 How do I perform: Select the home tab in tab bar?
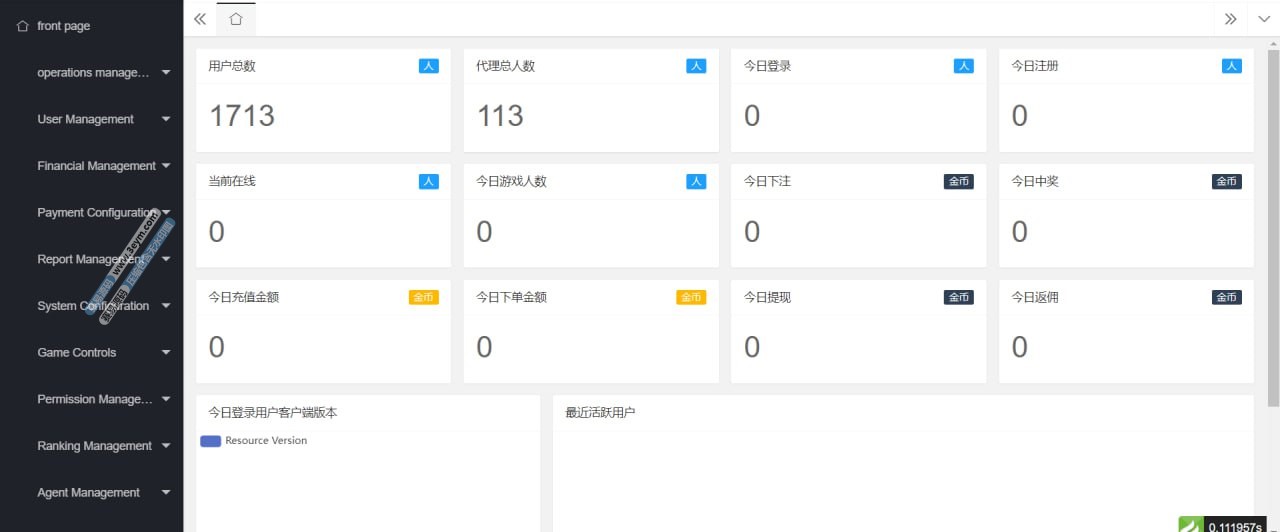pos(235,19)
